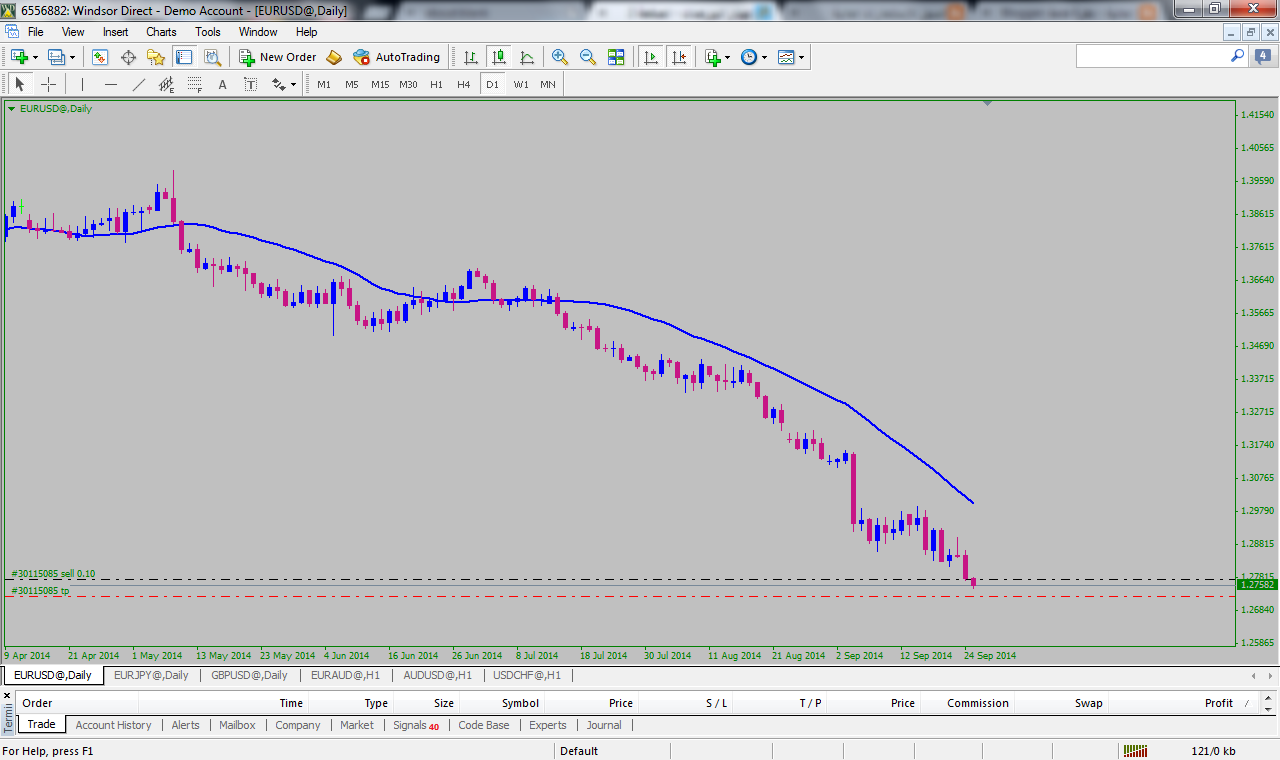Open the File menu
This screenshot has width=1280, height=760.
35,32
